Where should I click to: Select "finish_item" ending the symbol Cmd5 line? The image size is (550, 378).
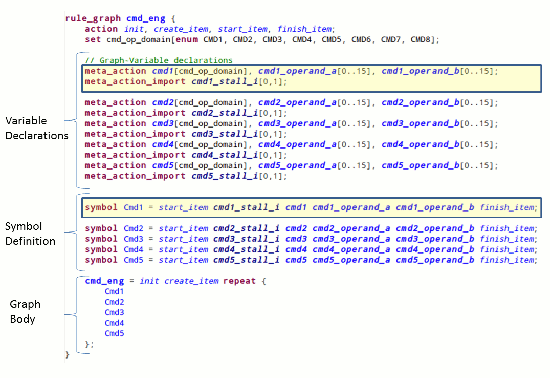507,260
